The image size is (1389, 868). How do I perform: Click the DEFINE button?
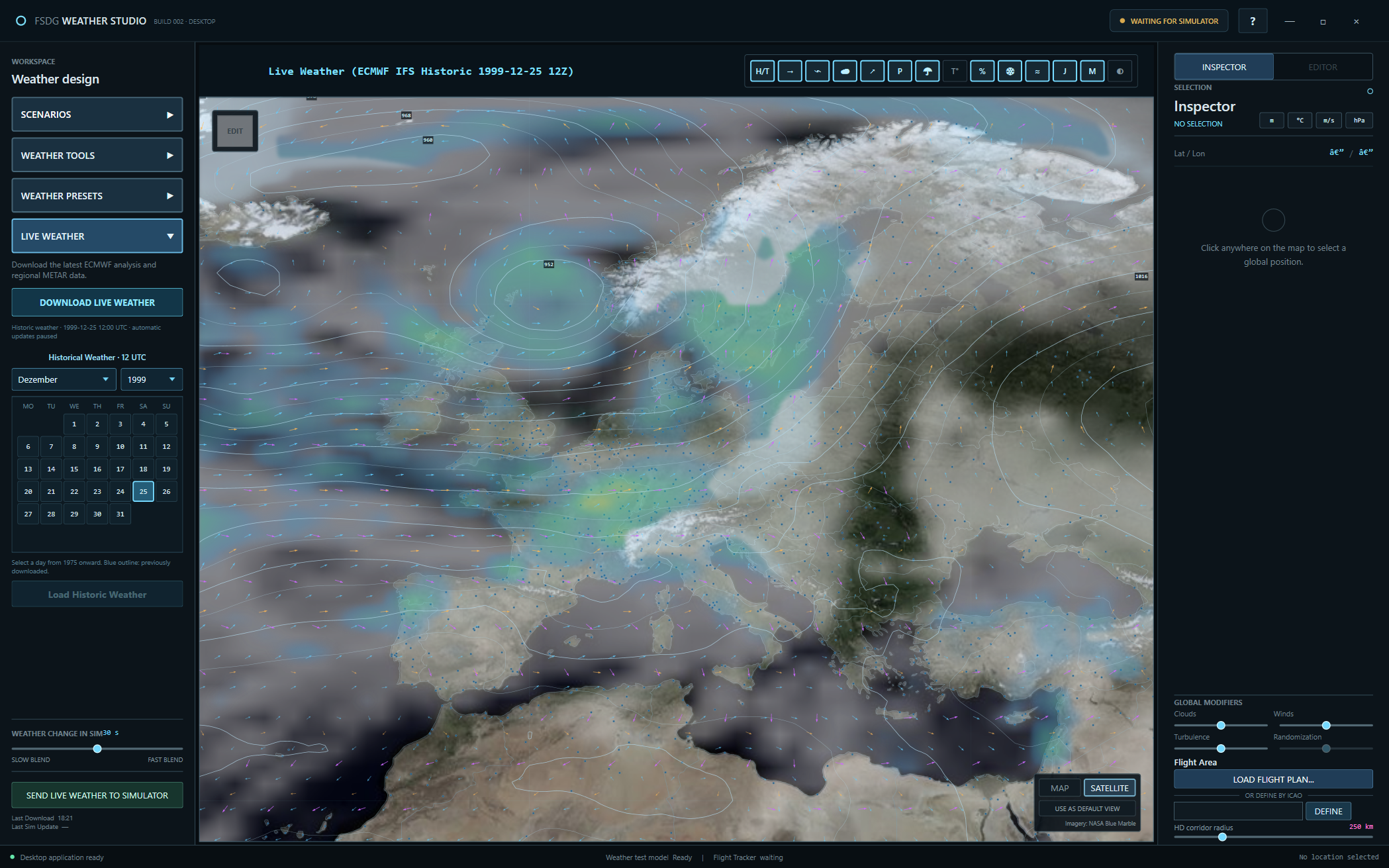[x=1328, y=811]
